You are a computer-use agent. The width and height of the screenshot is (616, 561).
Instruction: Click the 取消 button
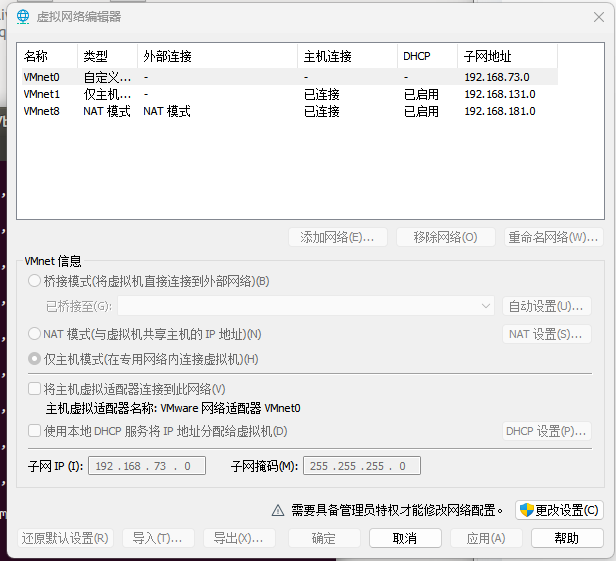point(405,538)
